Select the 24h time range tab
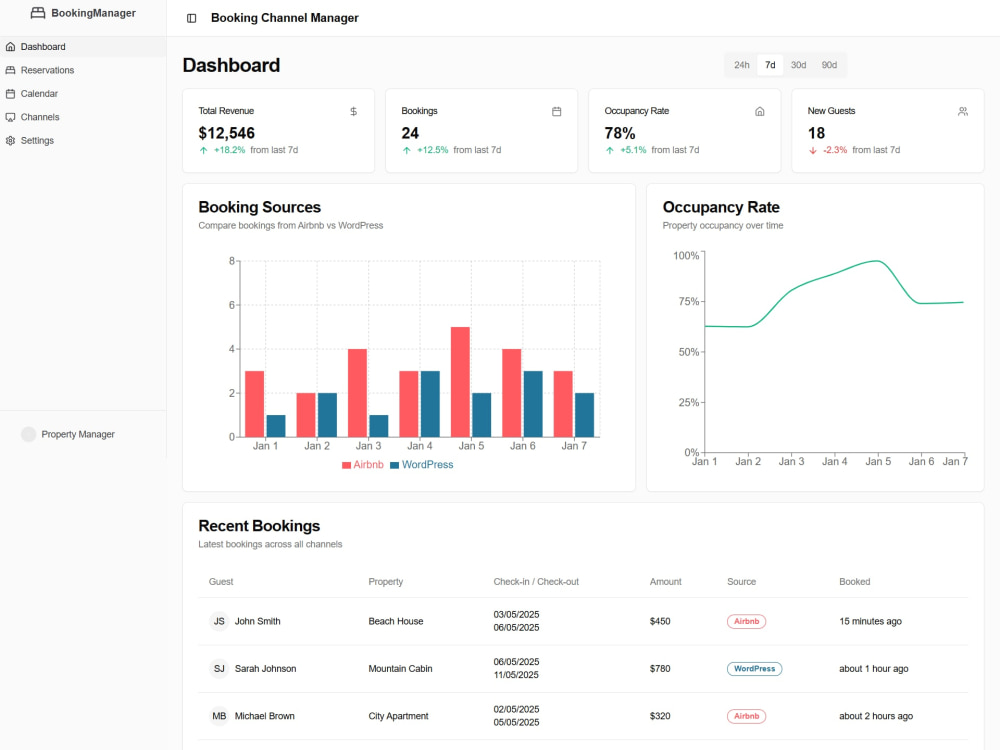Screen dimensions: 1000x750 click(x=741, y=65)
